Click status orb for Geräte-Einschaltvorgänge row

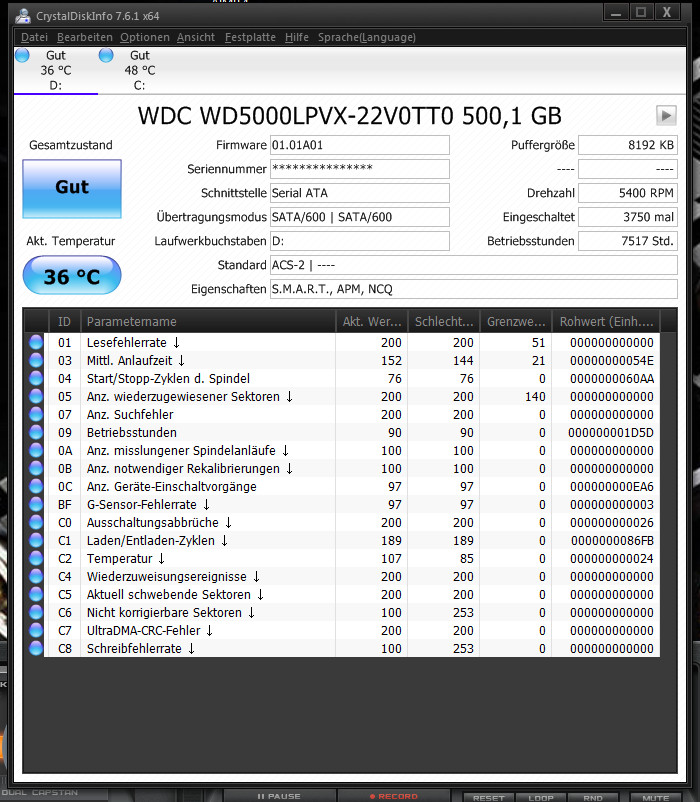coord(36,486)
